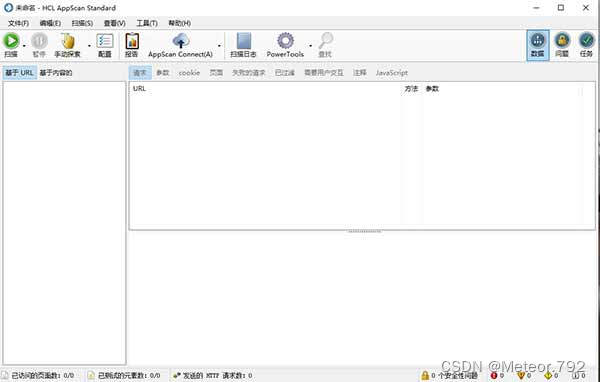The height and width of the screenshot is (382, 600).
Task: Open Manual Explore (手动探索) hand icon
Action: (x=67, y=41)
